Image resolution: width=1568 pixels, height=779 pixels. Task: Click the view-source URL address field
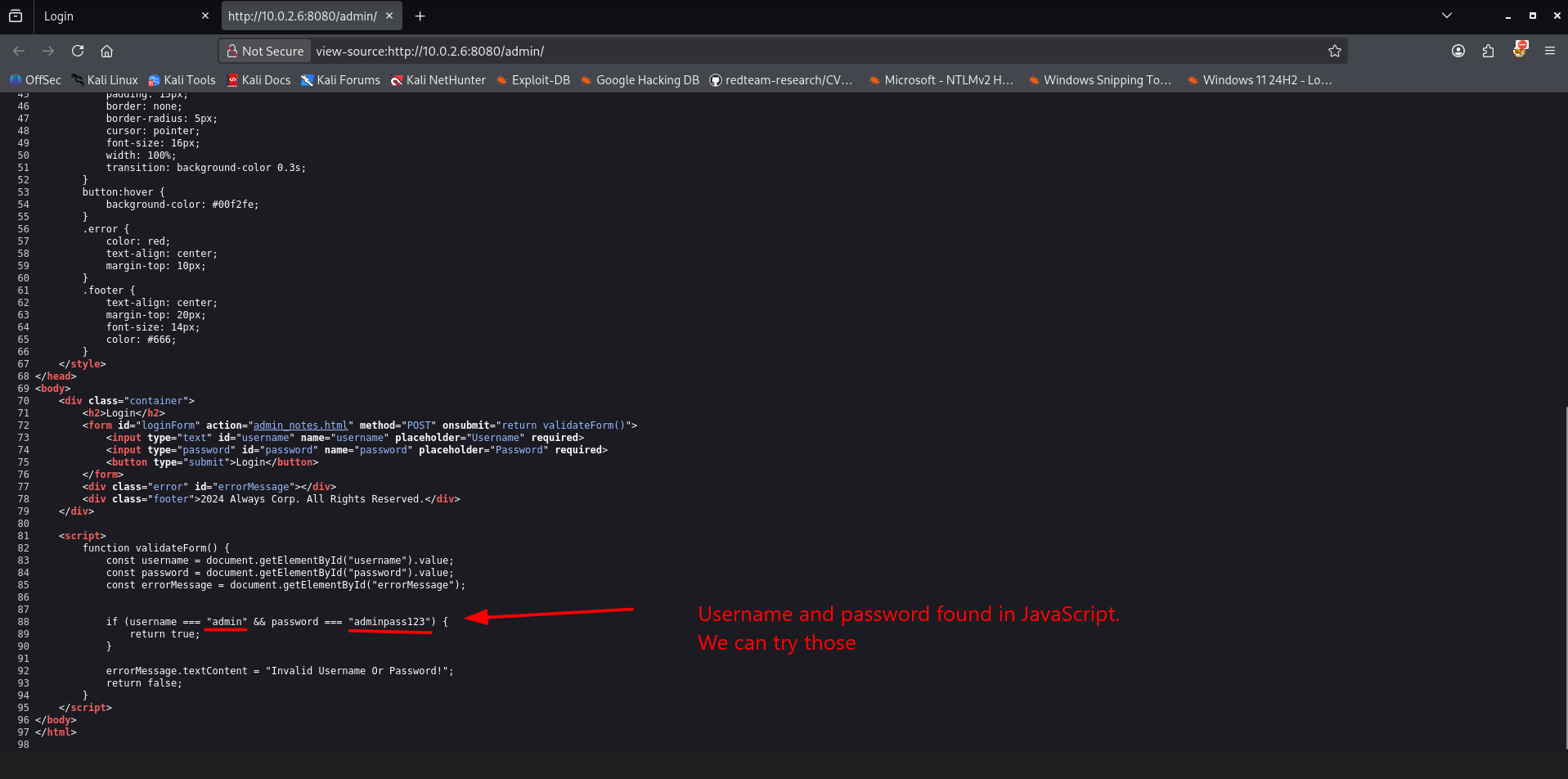pyautogui.click(x=818, y=51)
